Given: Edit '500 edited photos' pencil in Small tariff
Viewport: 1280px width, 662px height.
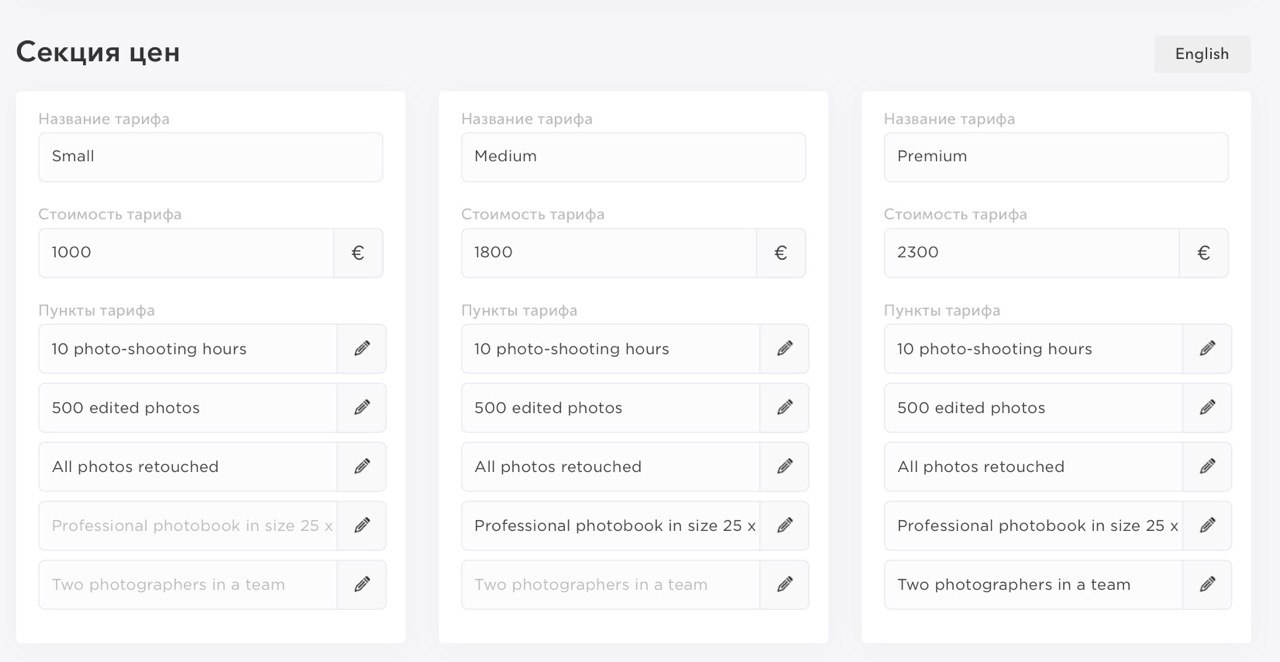Looking at the screenshot, I should pyautogui.click(x=362, y=408).
